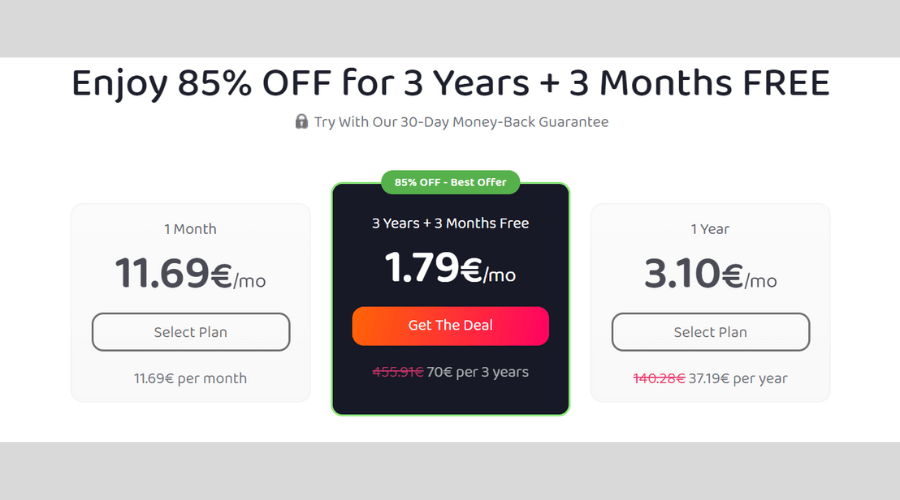Click the 70€ per 3 years text
The image size is (900, 500).
click(x=478, y=372)
